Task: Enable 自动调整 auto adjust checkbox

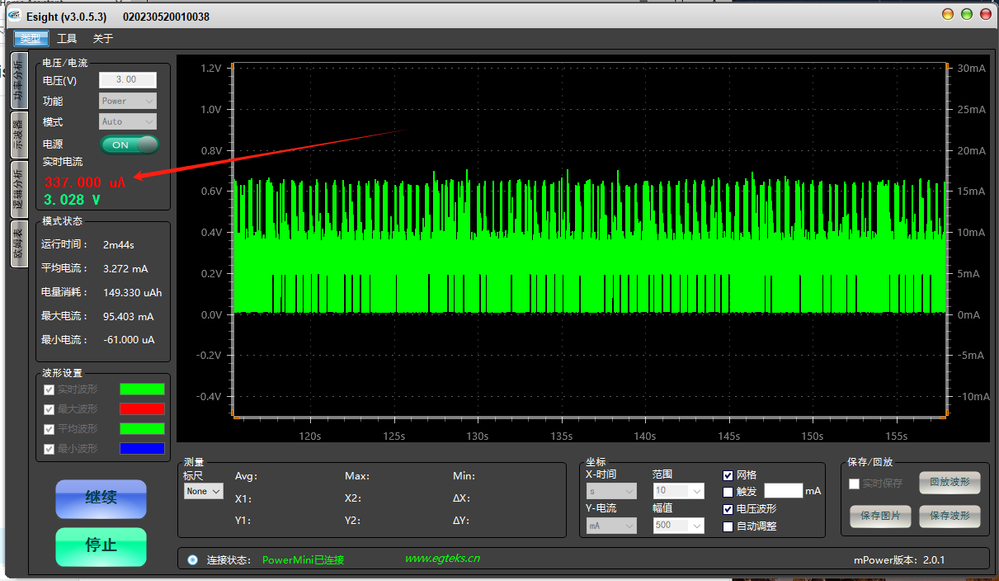Action: [728, 526]
